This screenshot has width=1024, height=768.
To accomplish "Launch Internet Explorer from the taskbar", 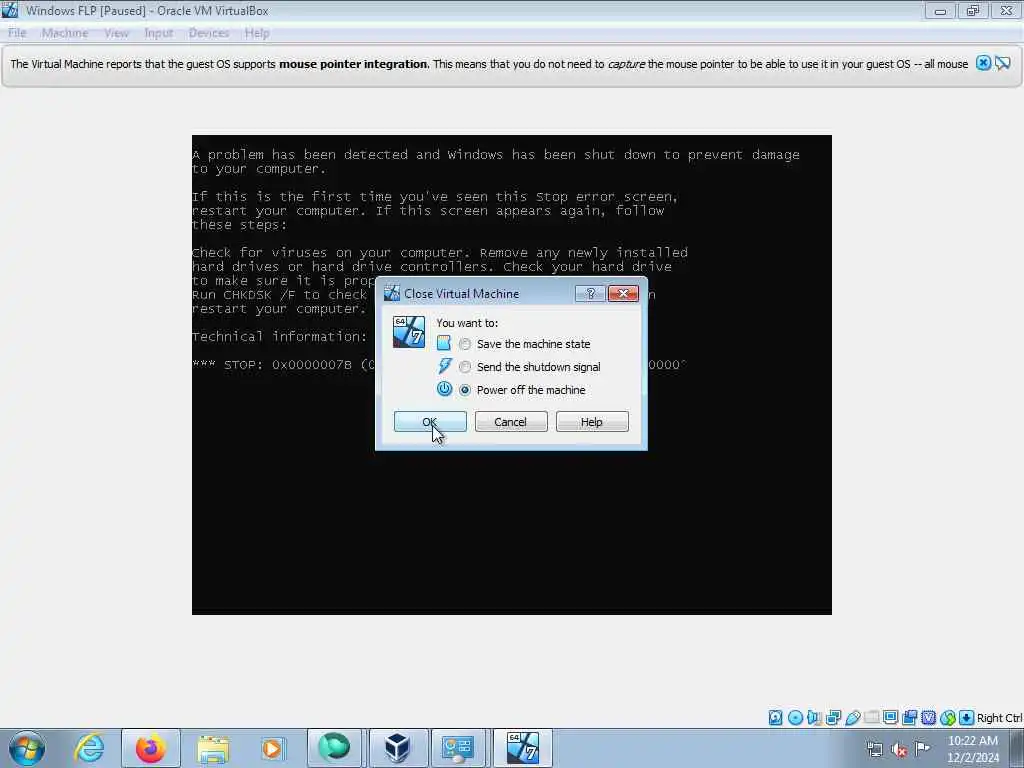I will point(89,748).
